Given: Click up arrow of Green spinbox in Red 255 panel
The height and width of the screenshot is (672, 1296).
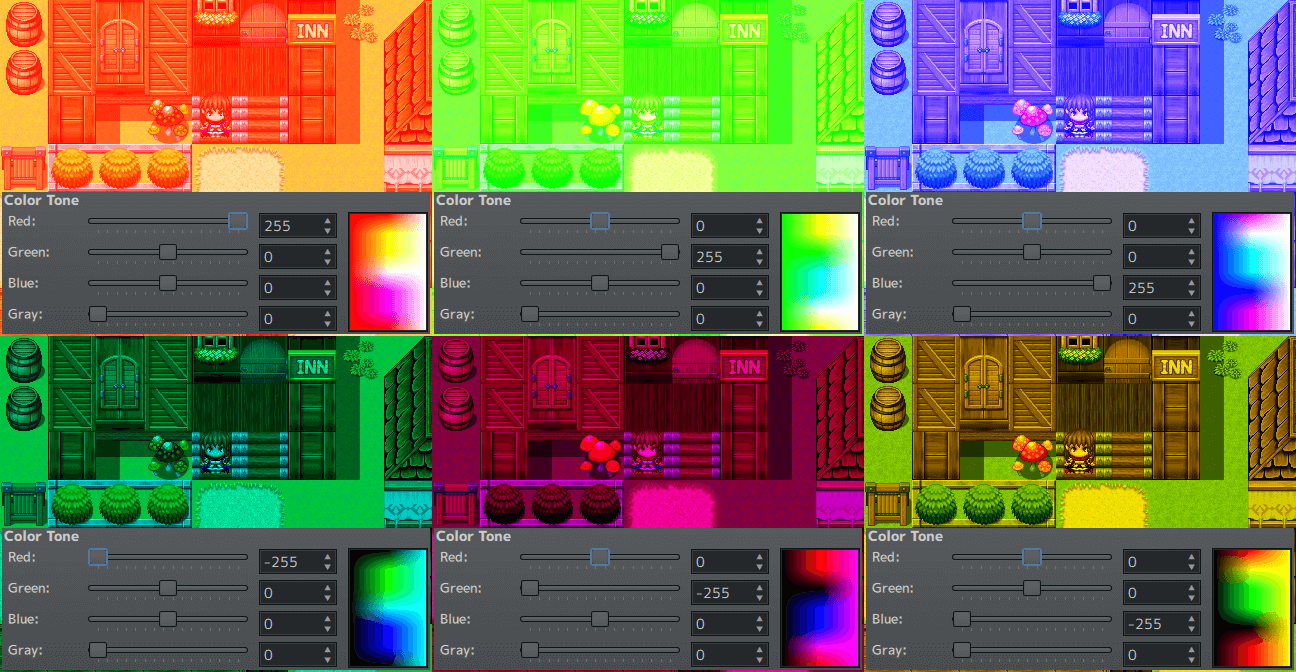Looking at the screenshot, I should pyautogui.click(x=327, y=251).
